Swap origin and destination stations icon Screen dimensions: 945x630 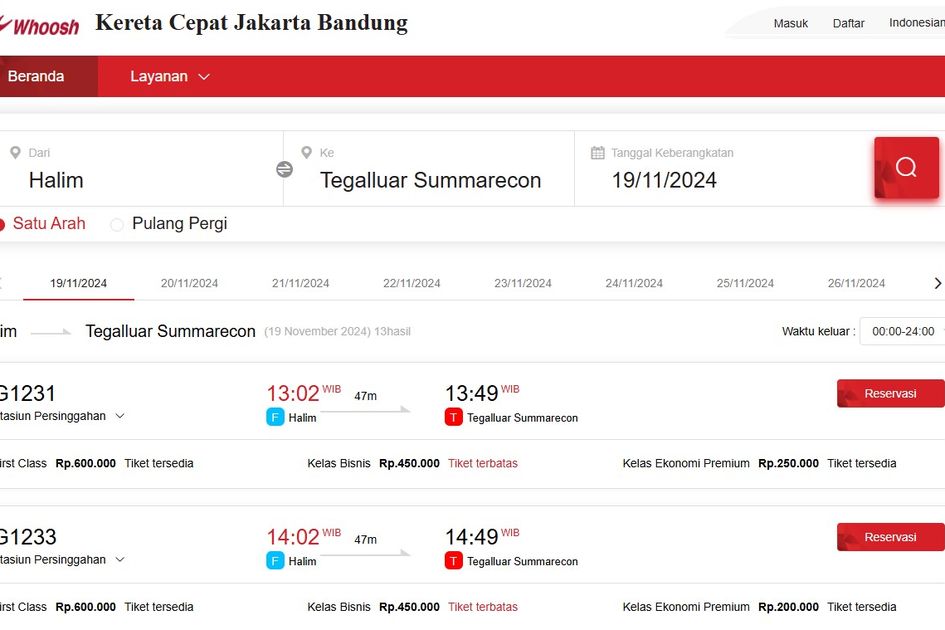pos(284,169)
